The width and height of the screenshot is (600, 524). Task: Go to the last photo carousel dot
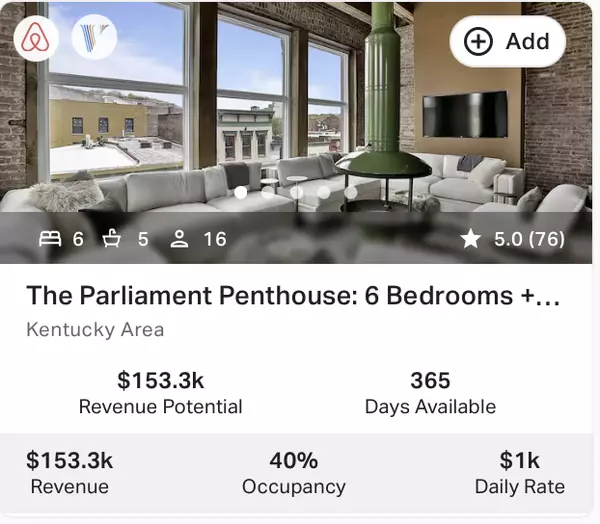point(351,193)
